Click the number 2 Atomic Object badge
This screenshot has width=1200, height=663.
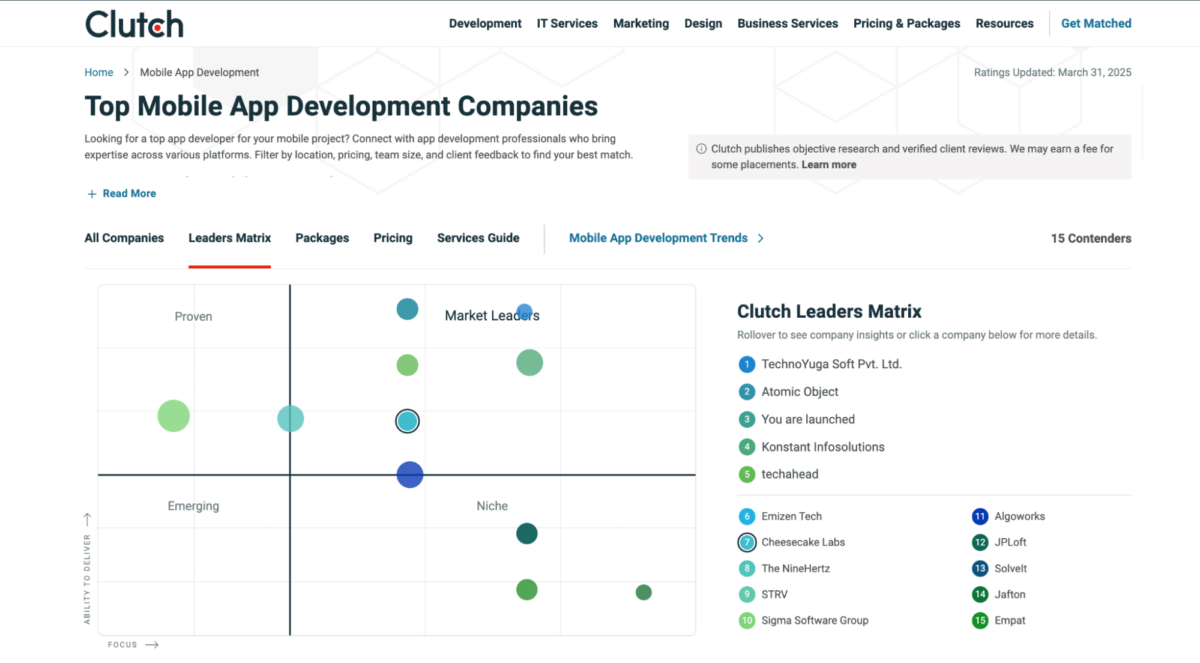tap(747, 392)
